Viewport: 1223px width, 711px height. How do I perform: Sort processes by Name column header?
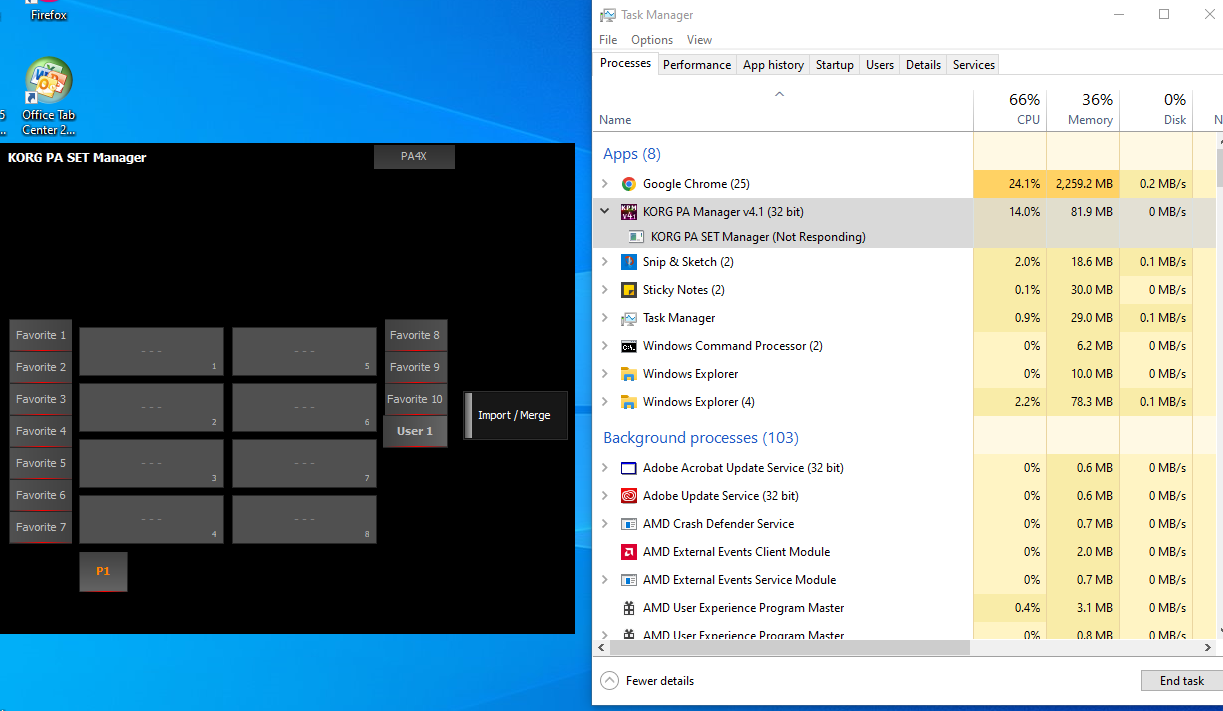[x=784, y=110]
